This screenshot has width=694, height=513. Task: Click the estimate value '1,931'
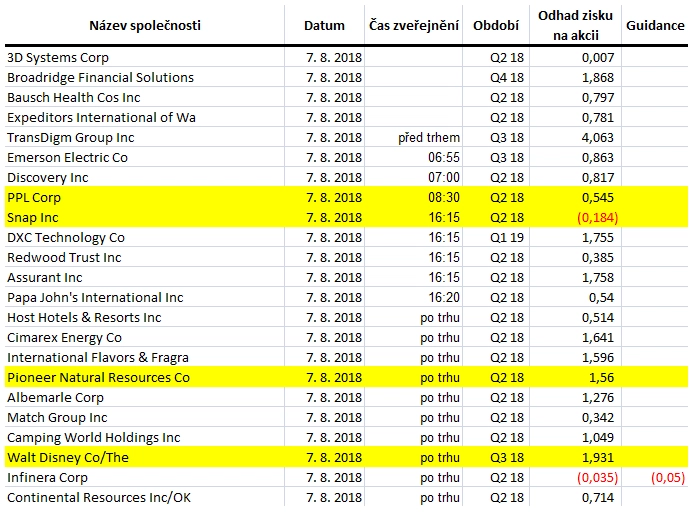(598, 458)
